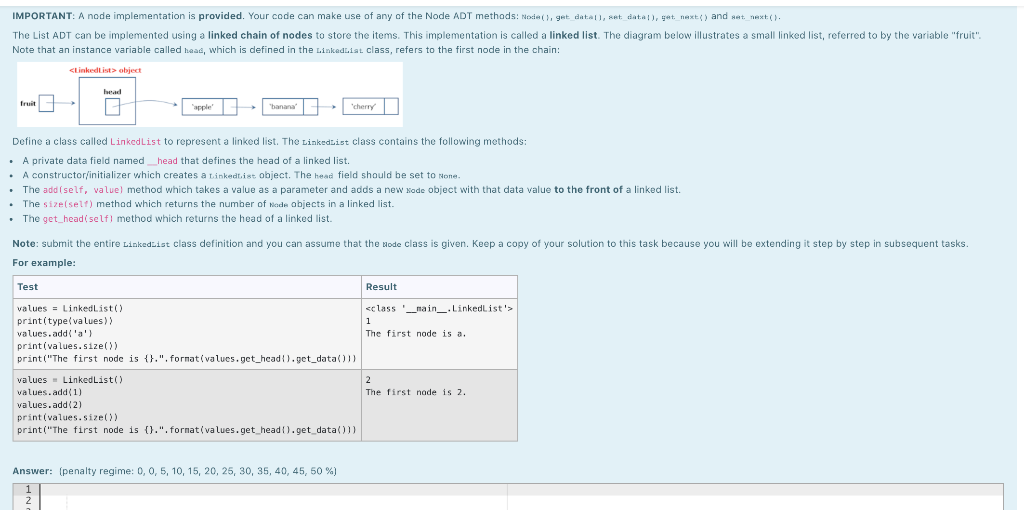Image resolution: width=1024 pixels, height=510 pixels.
Task: Click the red LinkedList object label
Action: pyautogui.click(x=105, y=70)
